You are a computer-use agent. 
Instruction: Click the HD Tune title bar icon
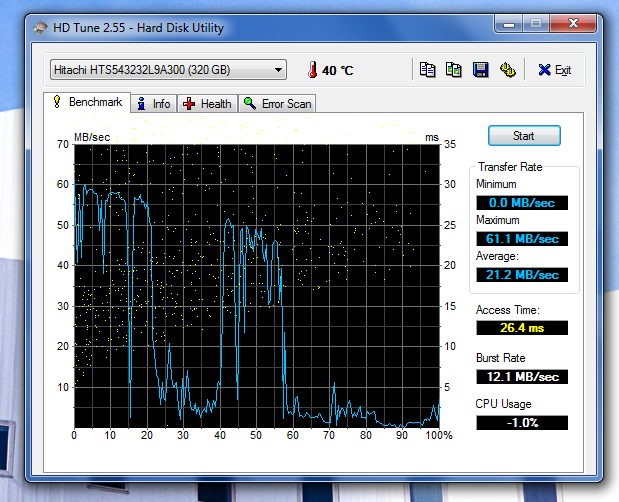[x=41, y=27]
